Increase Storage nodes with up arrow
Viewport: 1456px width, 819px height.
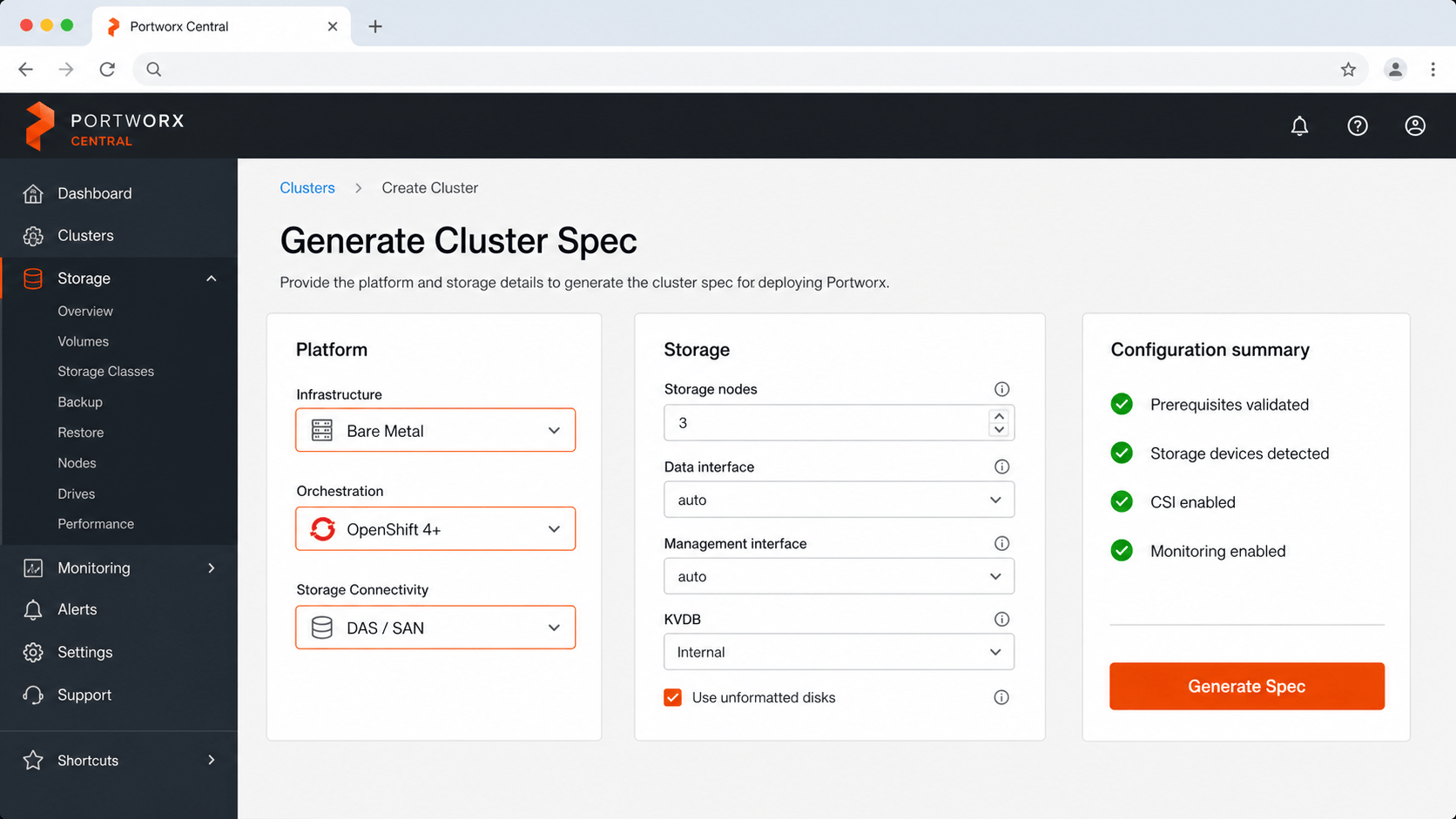click(1000, 416)
